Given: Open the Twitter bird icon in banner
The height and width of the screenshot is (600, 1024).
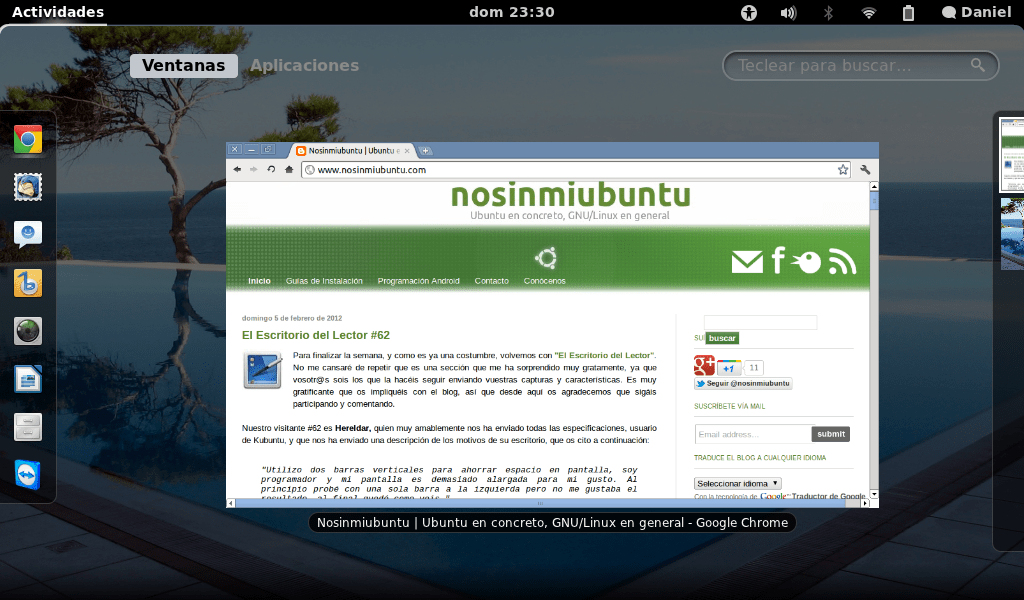Looking at the screenshot, I should coord(807,262).
